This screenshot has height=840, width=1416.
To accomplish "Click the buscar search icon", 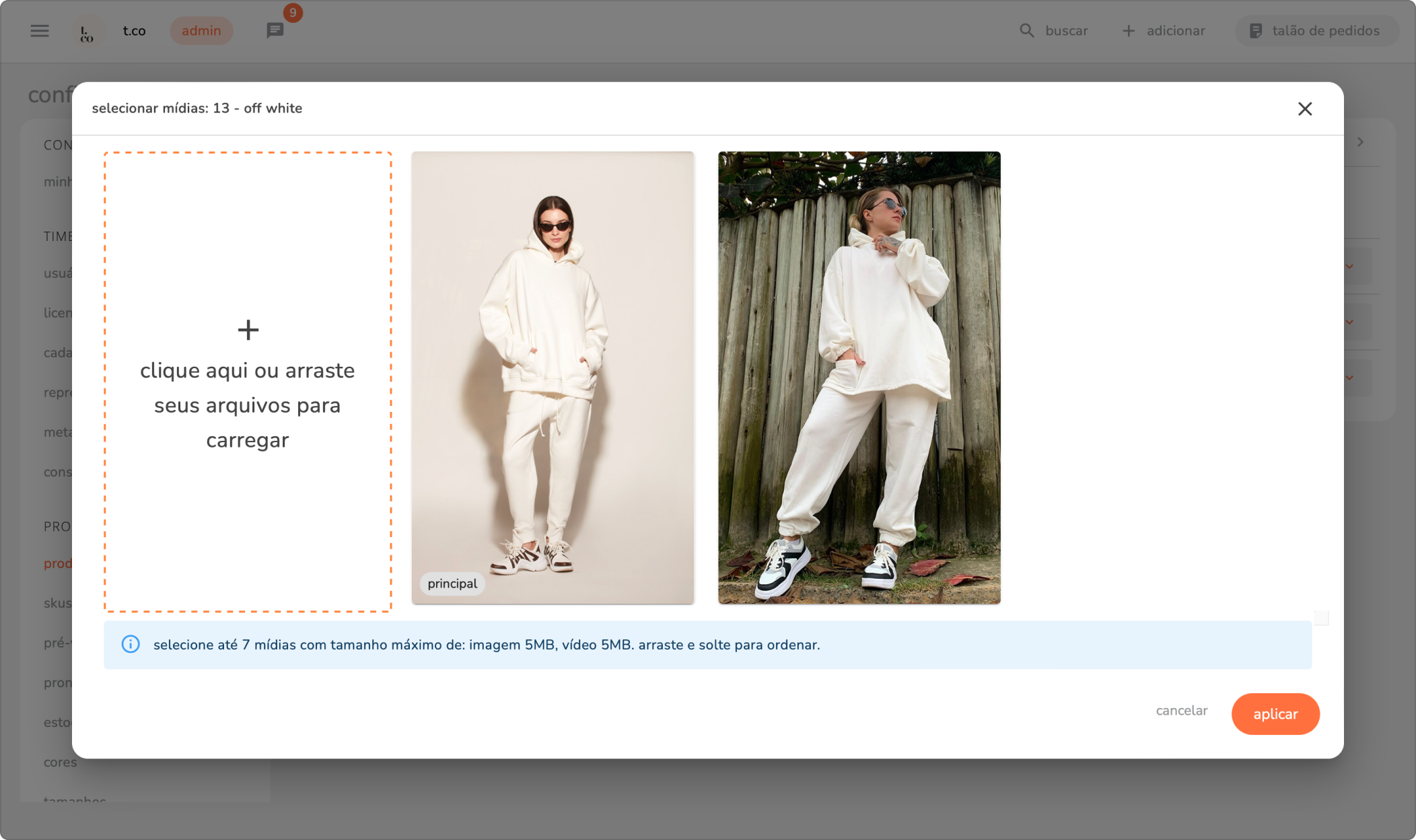I will click(x=1026, y=31).
